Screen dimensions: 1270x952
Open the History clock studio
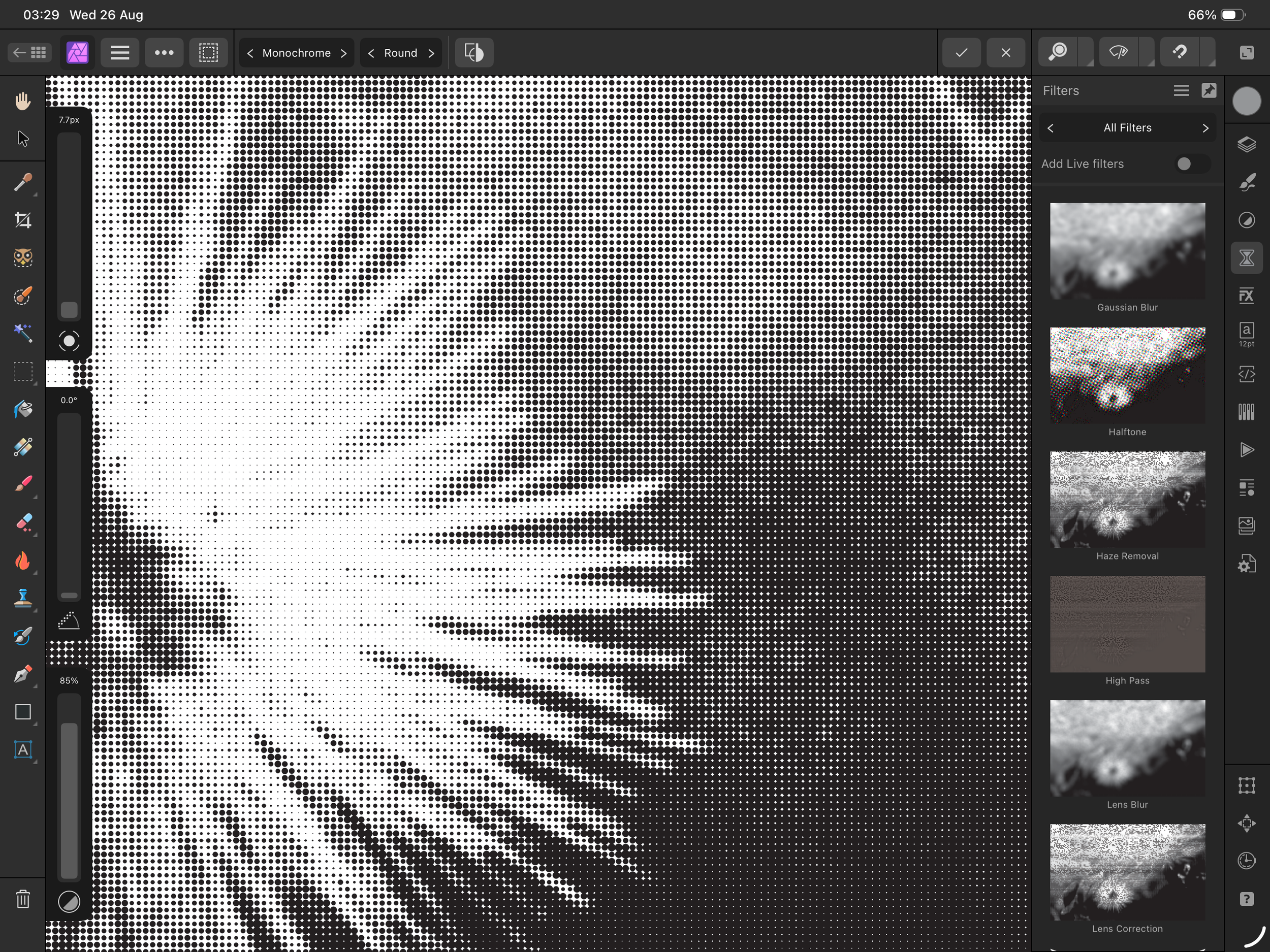[x=1247, y=861]
